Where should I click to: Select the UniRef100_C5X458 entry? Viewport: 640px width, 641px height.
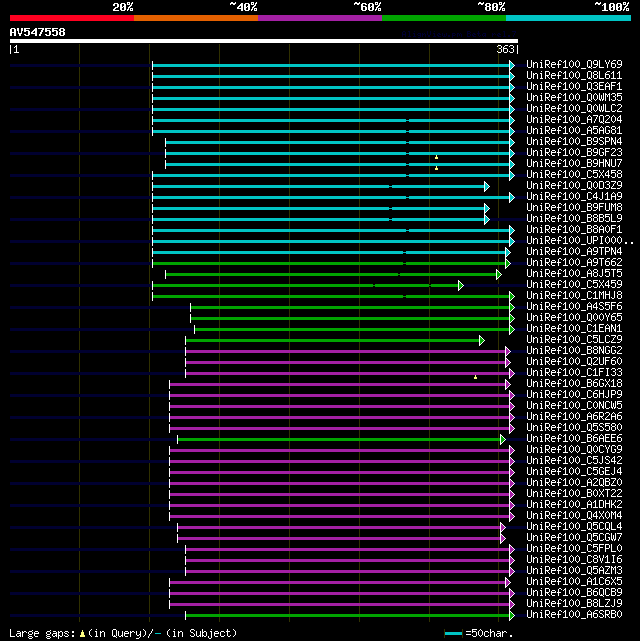[574, 175]
